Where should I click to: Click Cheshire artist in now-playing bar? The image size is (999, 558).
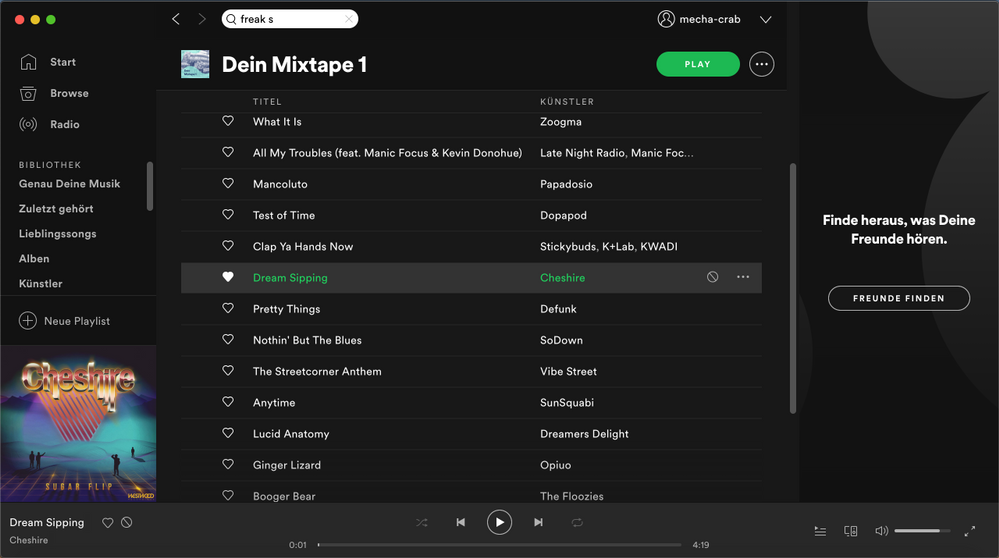29,540
